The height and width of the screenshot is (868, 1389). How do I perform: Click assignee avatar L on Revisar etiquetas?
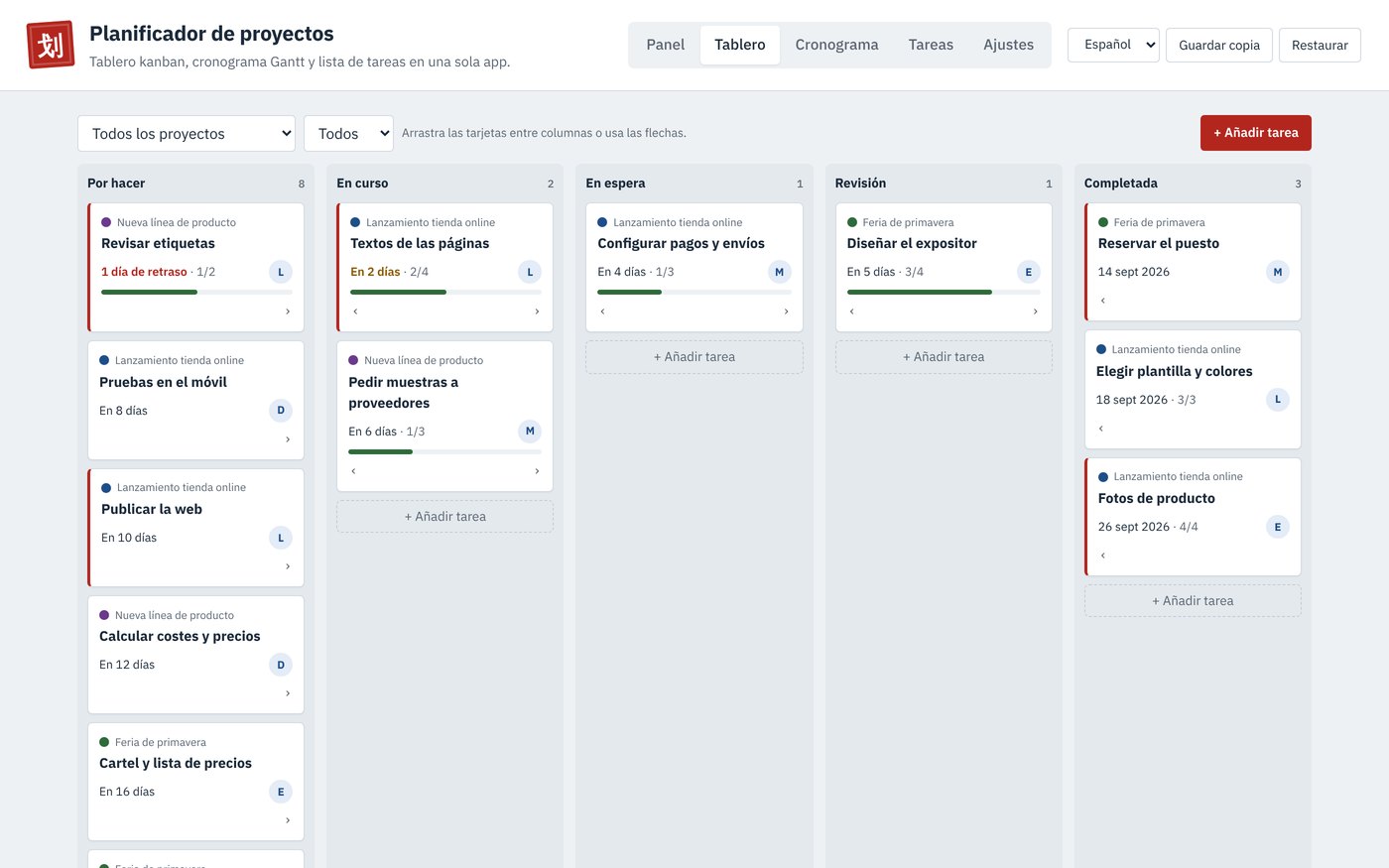(x=281, y=272)
